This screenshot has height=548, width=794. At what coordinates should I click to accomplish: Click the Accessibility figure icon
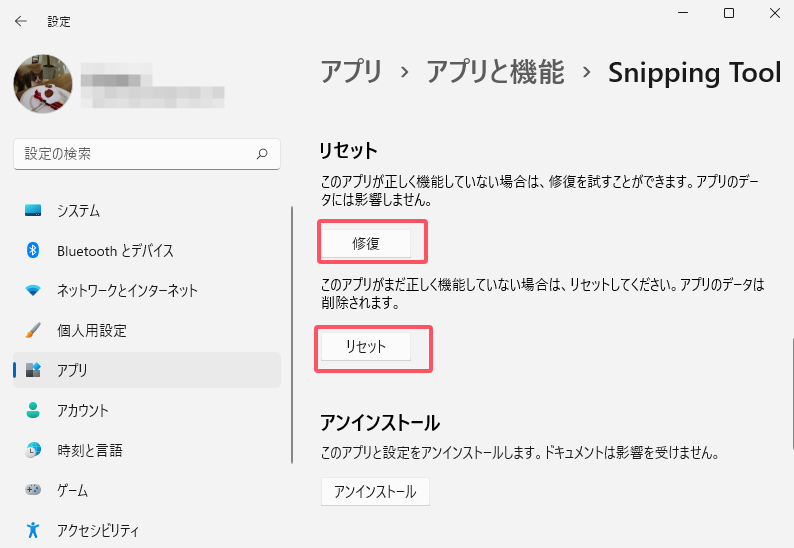tap(33, 530)
